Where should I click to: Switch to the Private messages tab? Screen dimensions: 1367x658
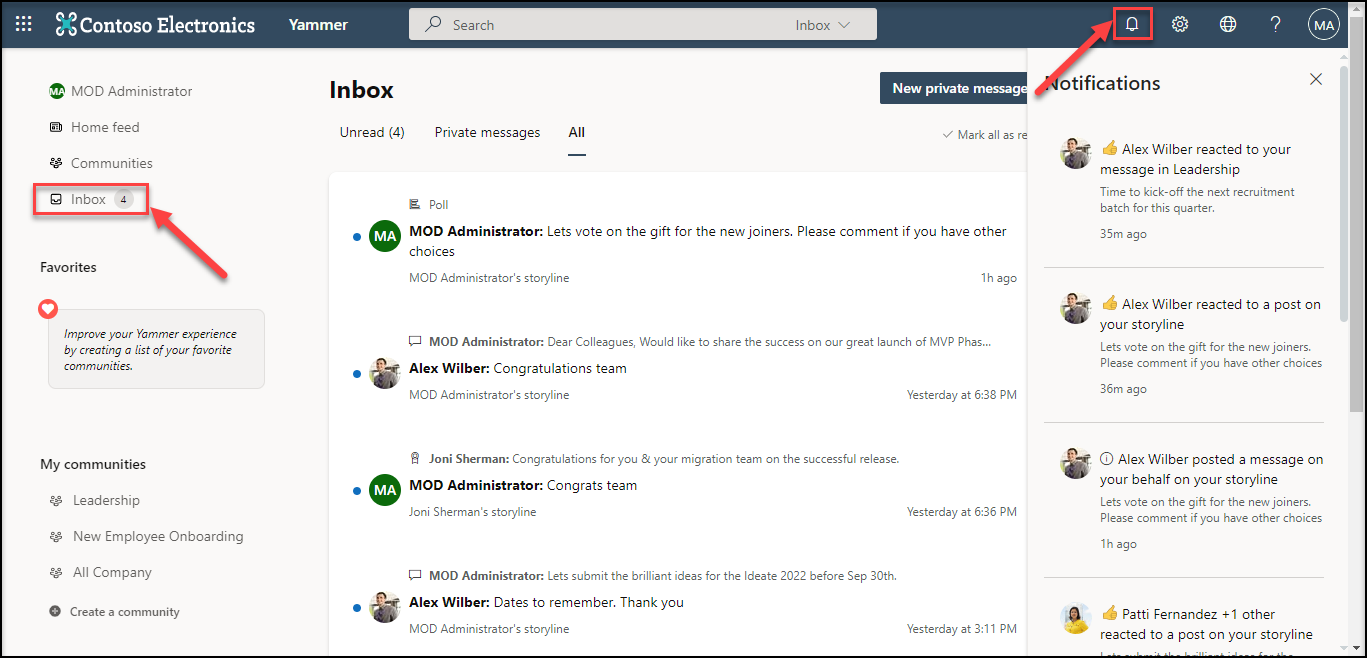point(487,132)
